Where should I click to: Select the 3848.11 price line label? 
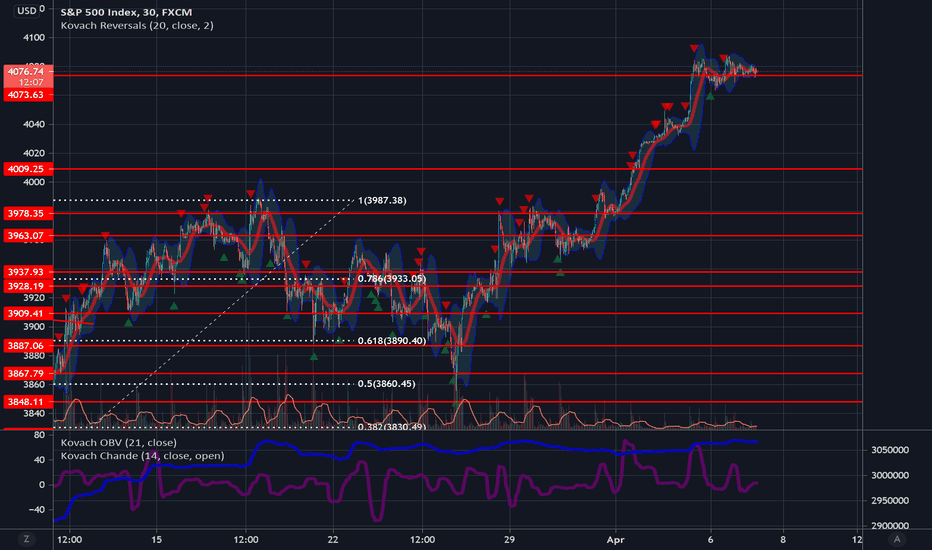(28, 402)
